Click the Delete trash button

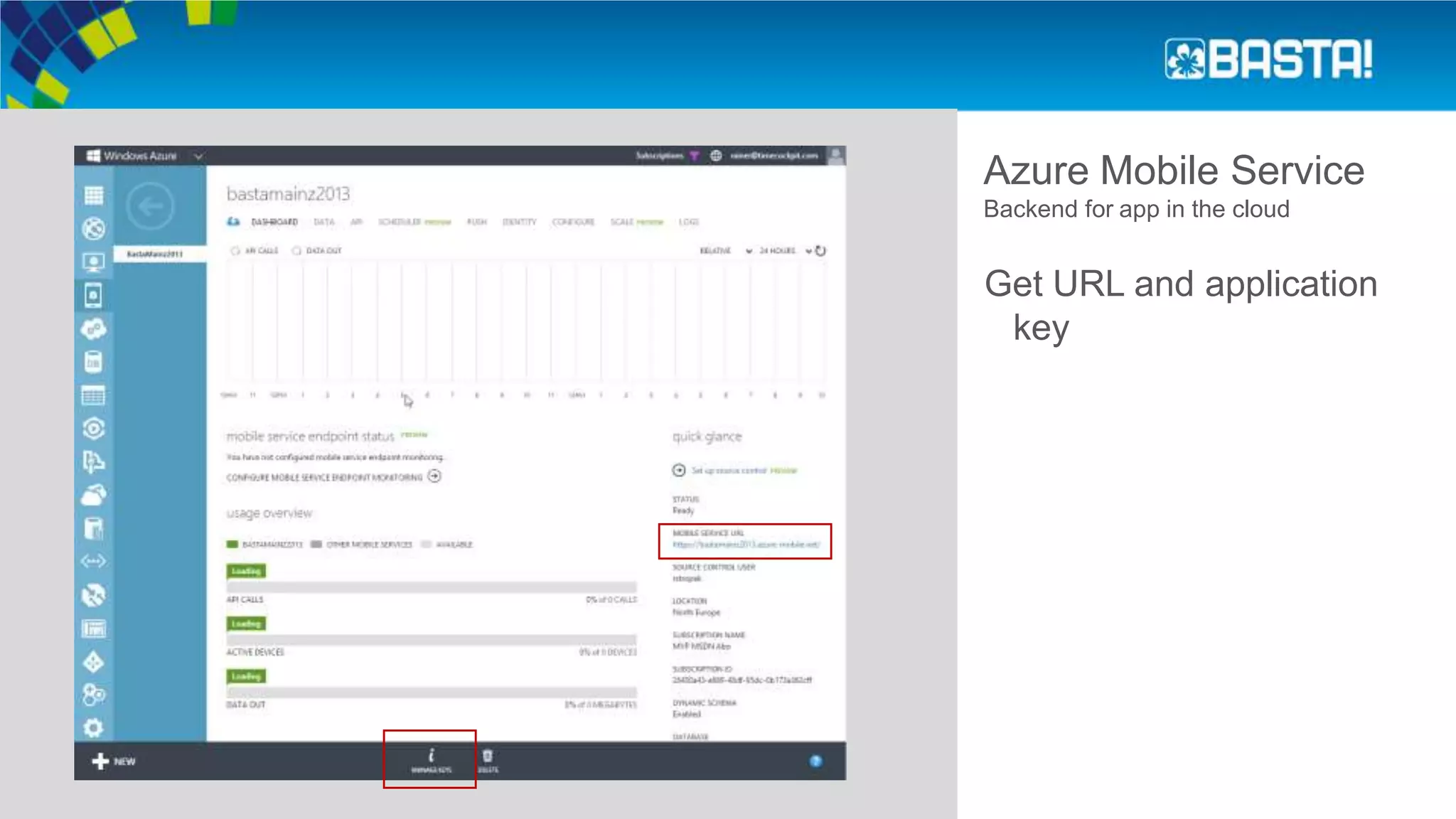[488, 760]
